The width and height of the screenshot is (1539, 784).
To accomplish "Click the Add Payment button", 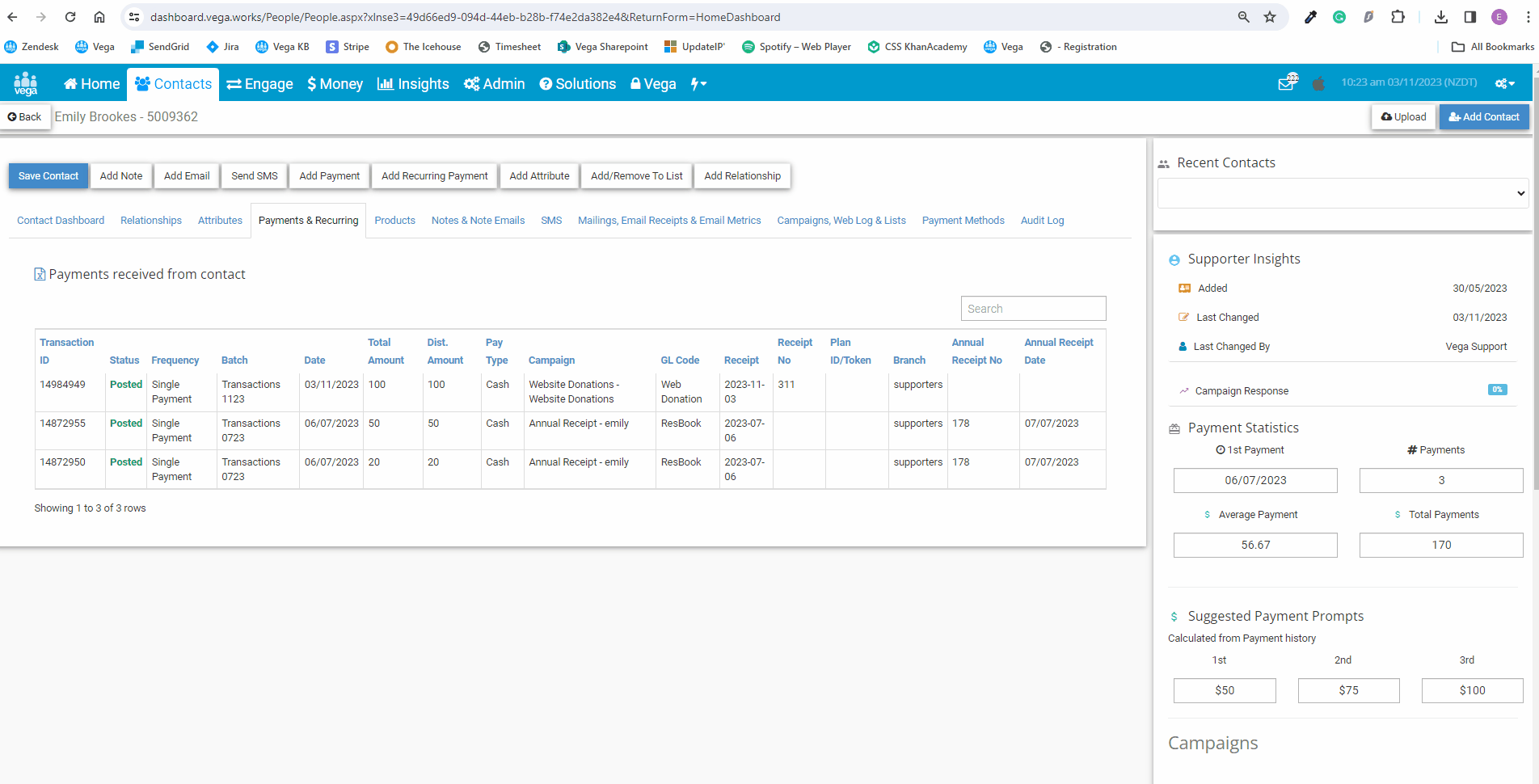I will [330, 176].
